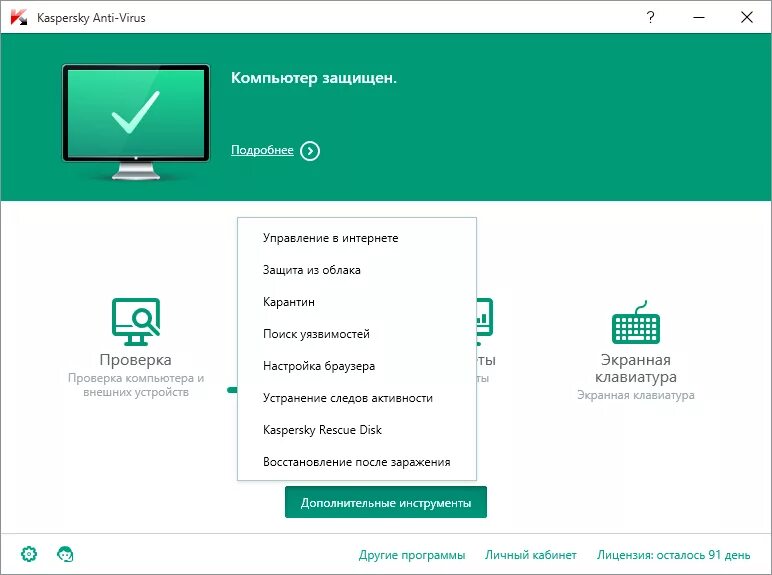Click Проверка компьютера и внешних устройств description
Image resolution: width=772 pixels, height=575 pixels.
[136, 385]
